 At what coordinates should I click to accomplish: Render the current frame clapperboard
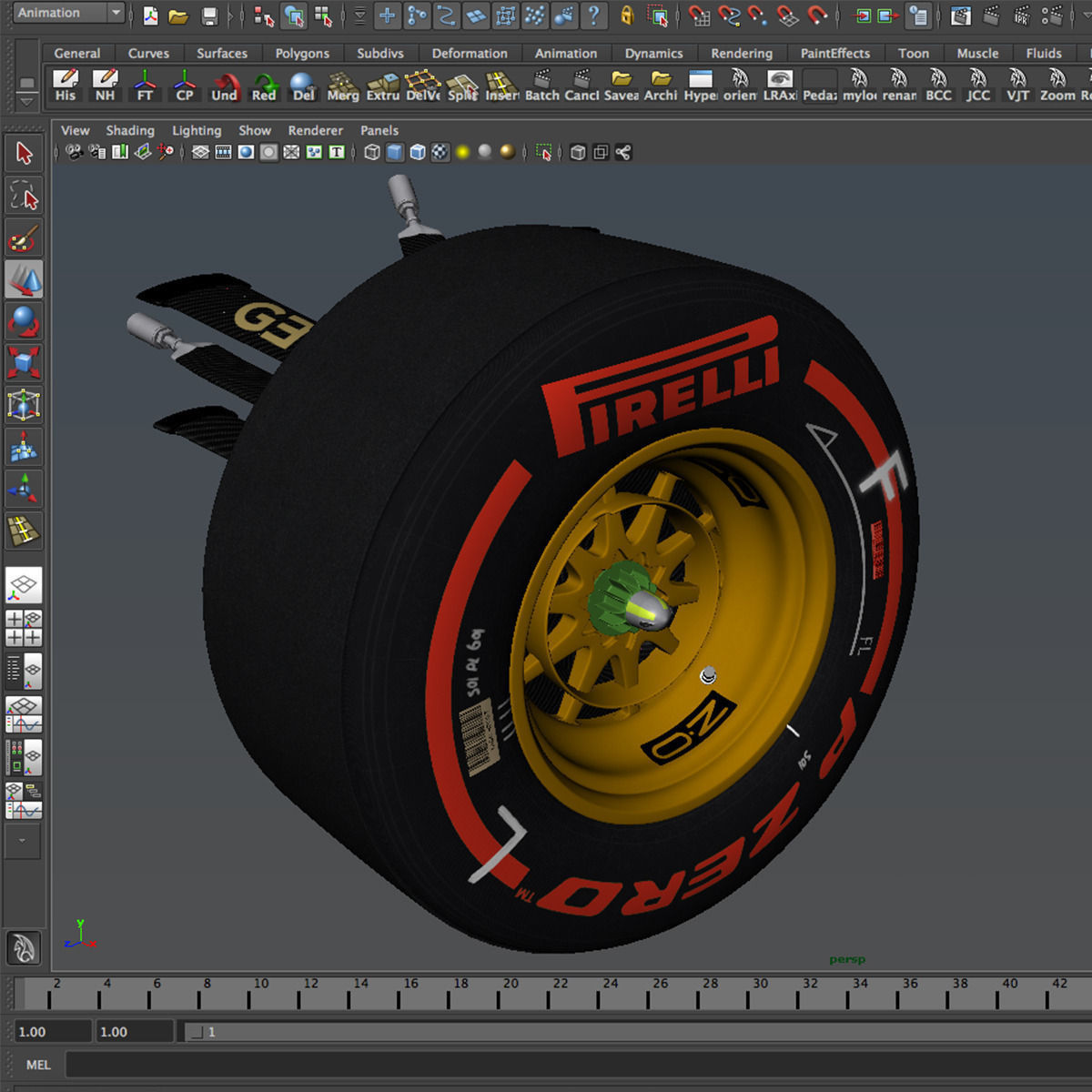991,15
